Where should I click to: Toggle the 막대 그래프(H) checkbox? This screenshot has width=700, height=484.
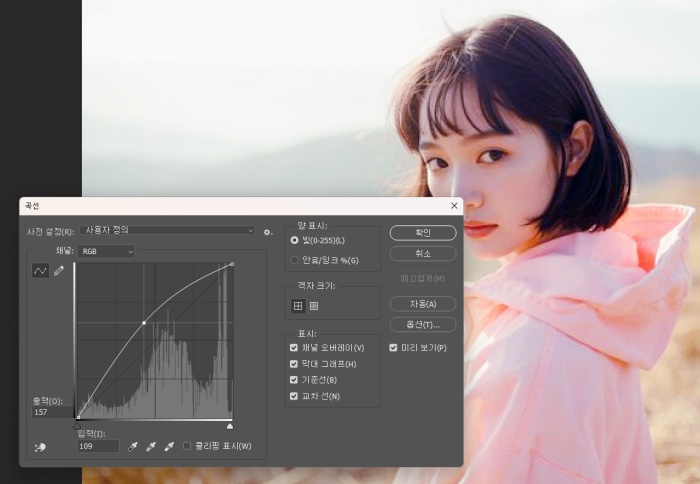pyautogui.click(x=294, y=364)
